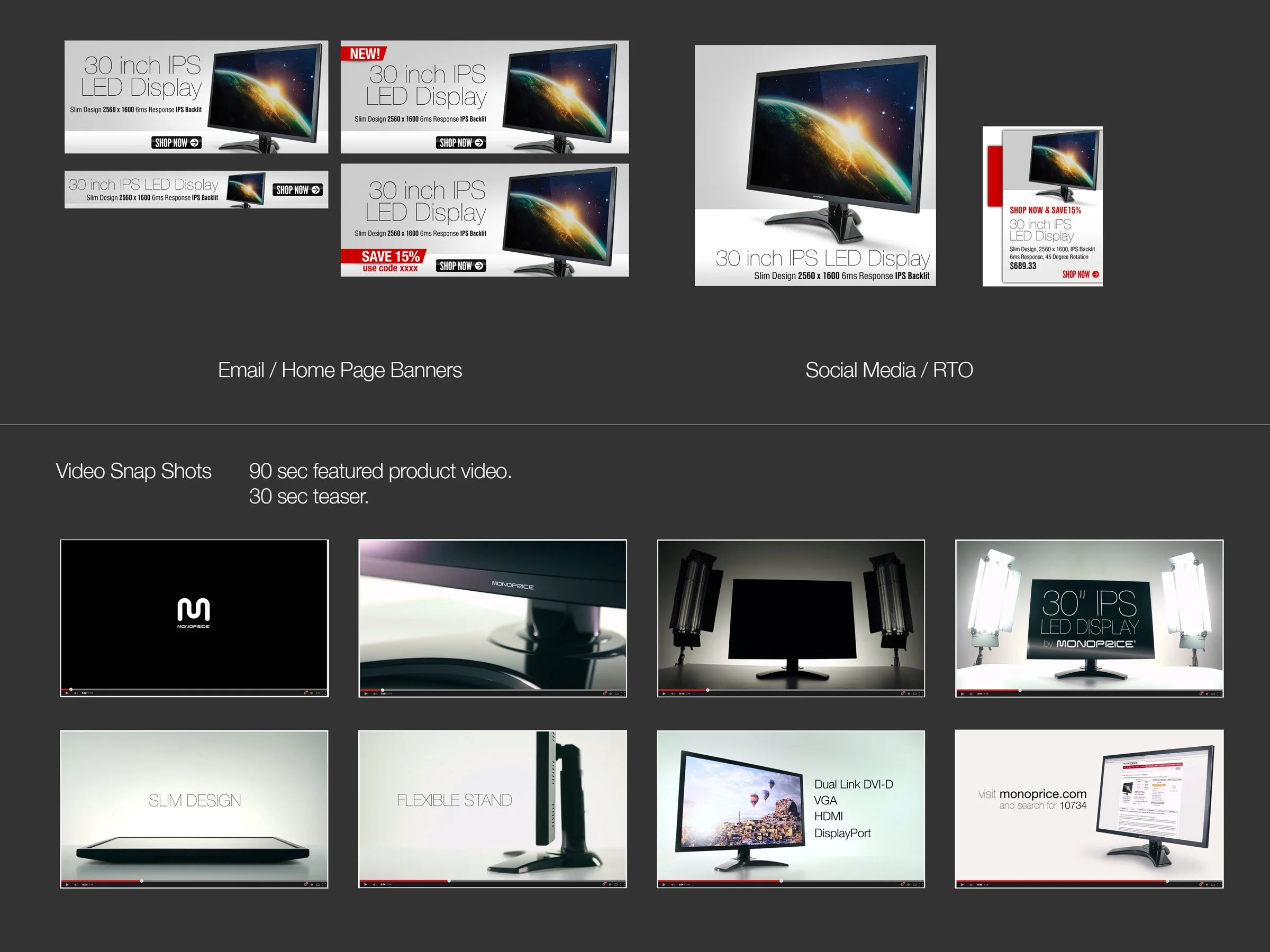Open the small SHOP NOW & SAVE15% ad
Viewport: 1270px width, 952px height.
pos(1042,206)
